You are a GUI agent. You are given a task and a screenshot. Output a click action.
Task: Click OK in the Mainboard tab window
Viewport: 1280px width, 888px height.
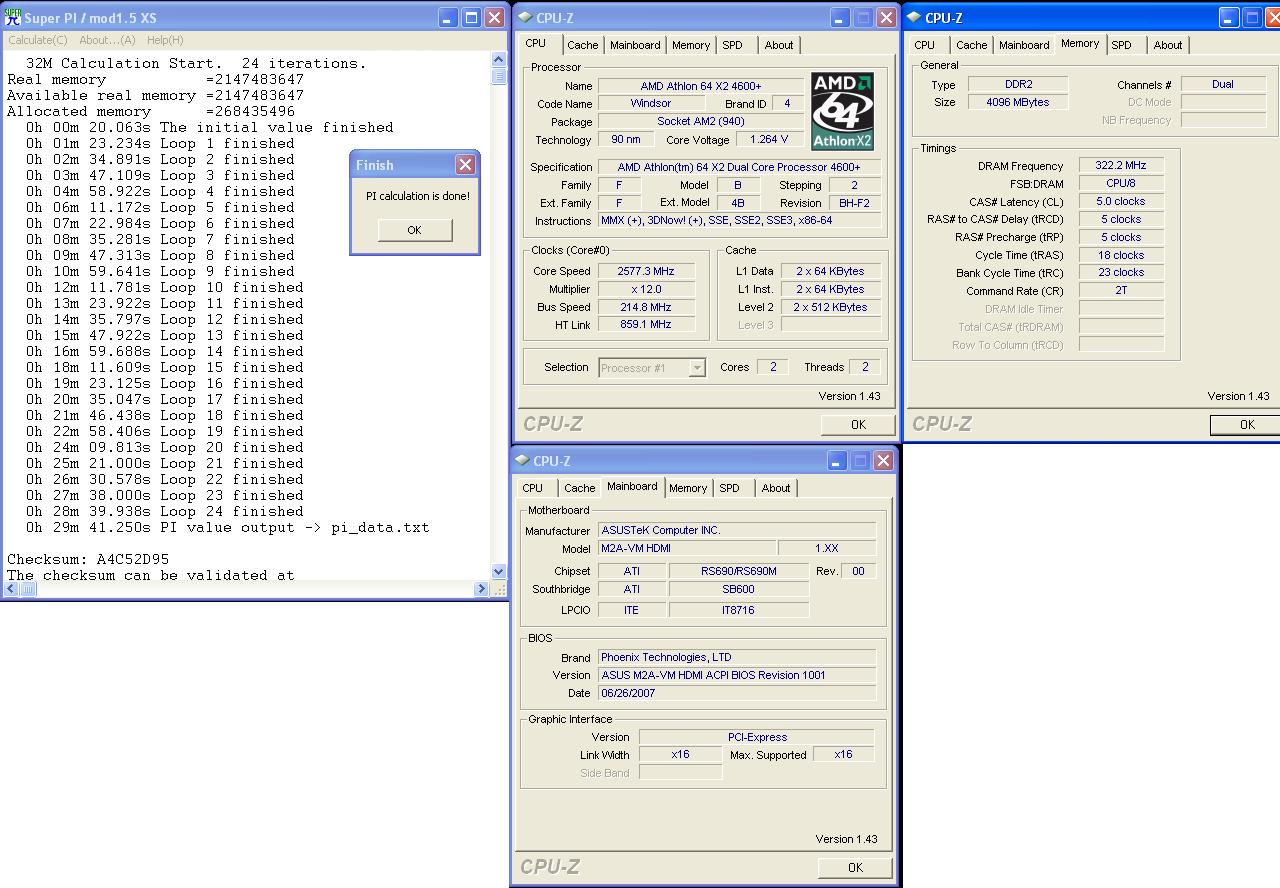[855, 867]
